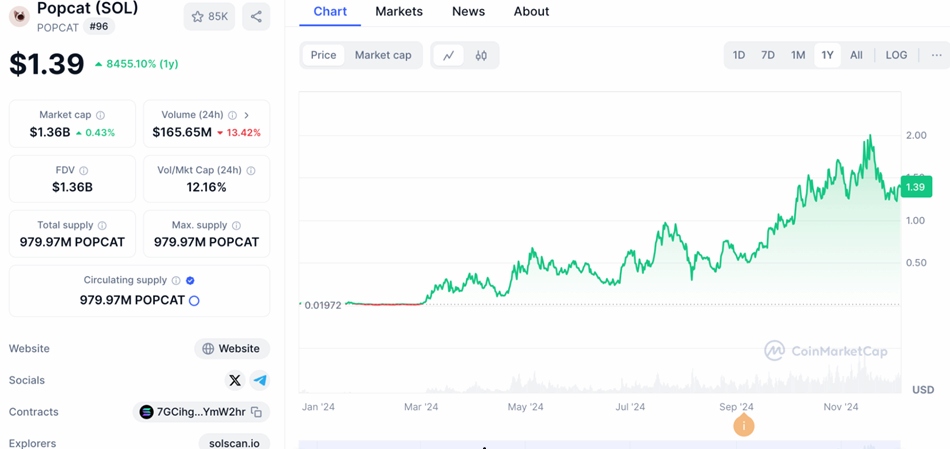
Task: Switch to line chart view icon
Action: [x=448, y=56]
